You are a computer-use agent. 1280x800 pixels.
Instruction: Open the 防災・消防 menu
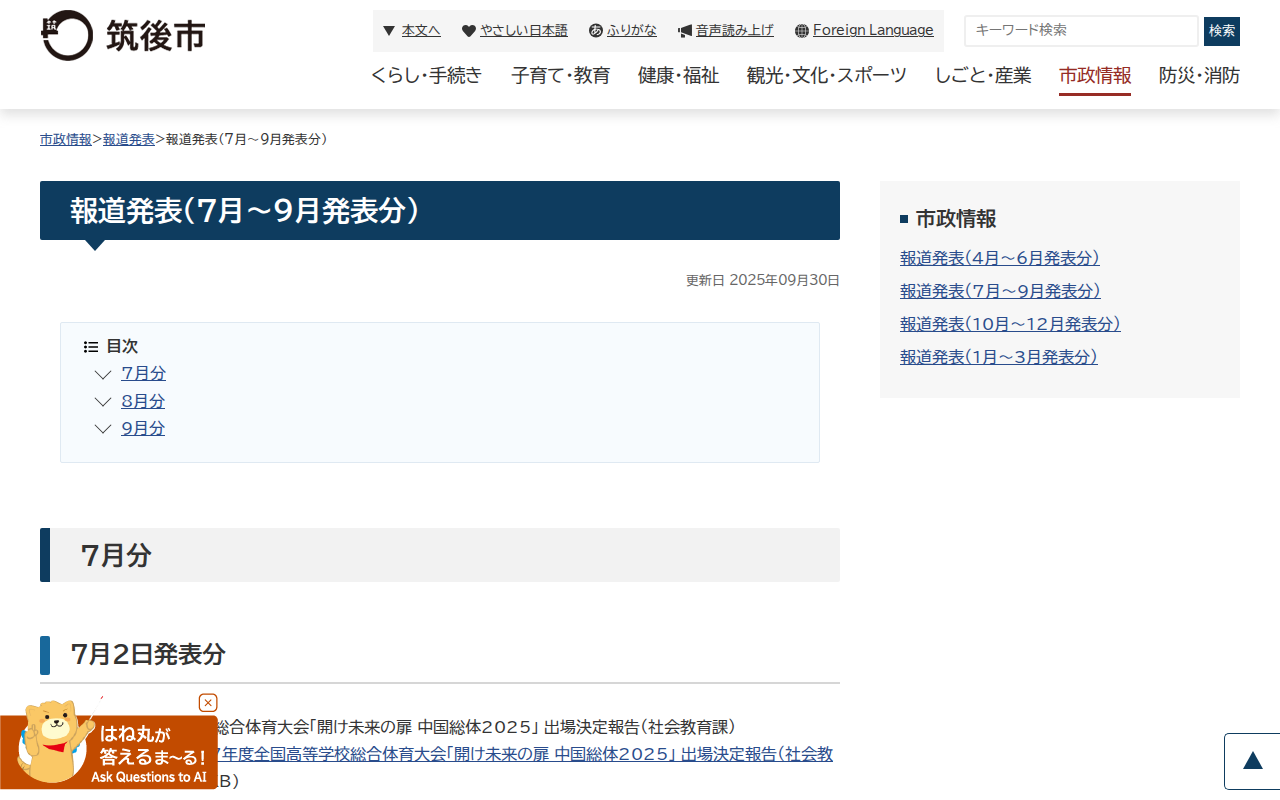pyautogui.click(x=1200, y=76)
